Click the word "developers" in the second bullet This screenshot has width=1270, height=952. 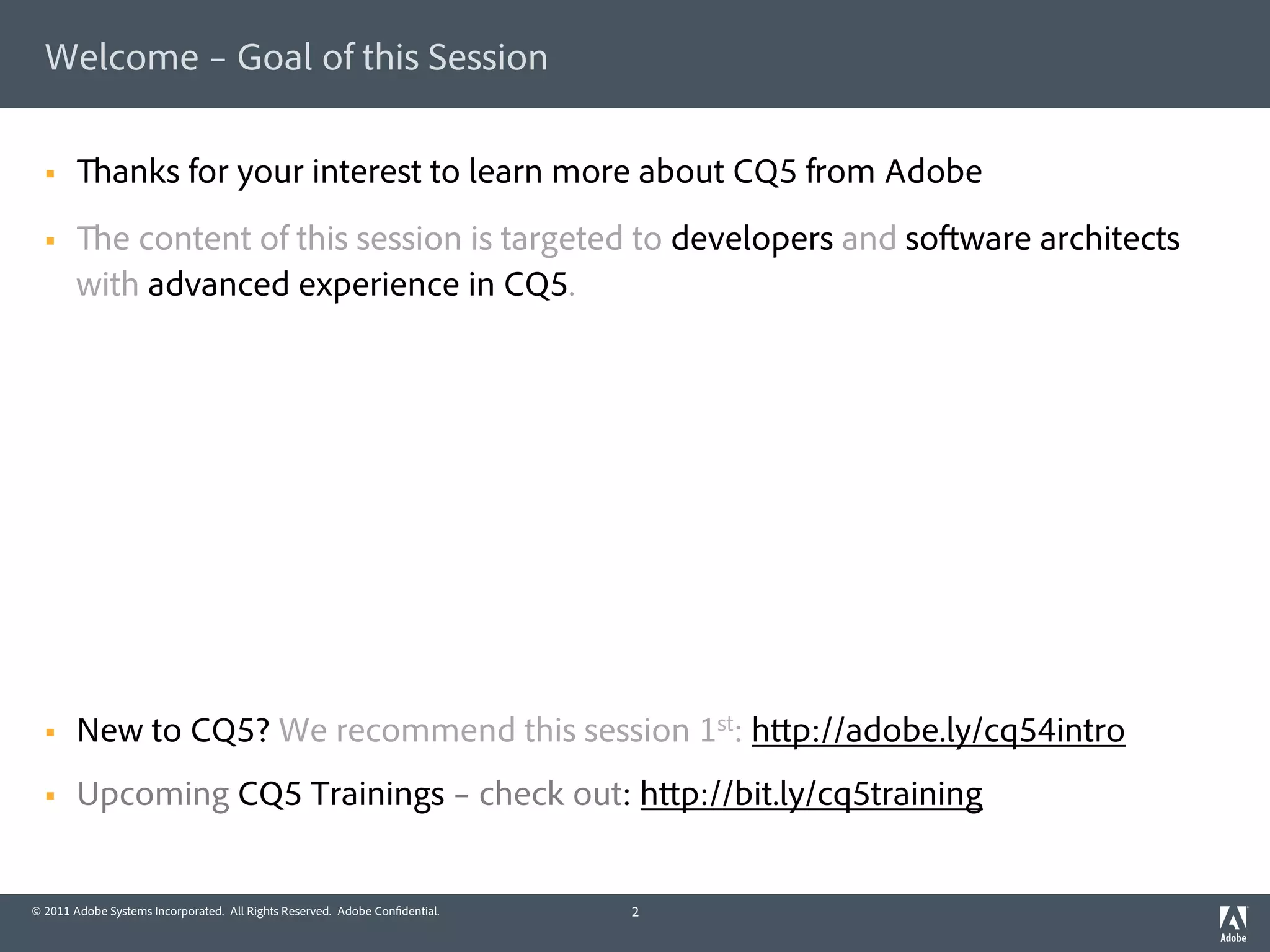[x=752, y=239]
